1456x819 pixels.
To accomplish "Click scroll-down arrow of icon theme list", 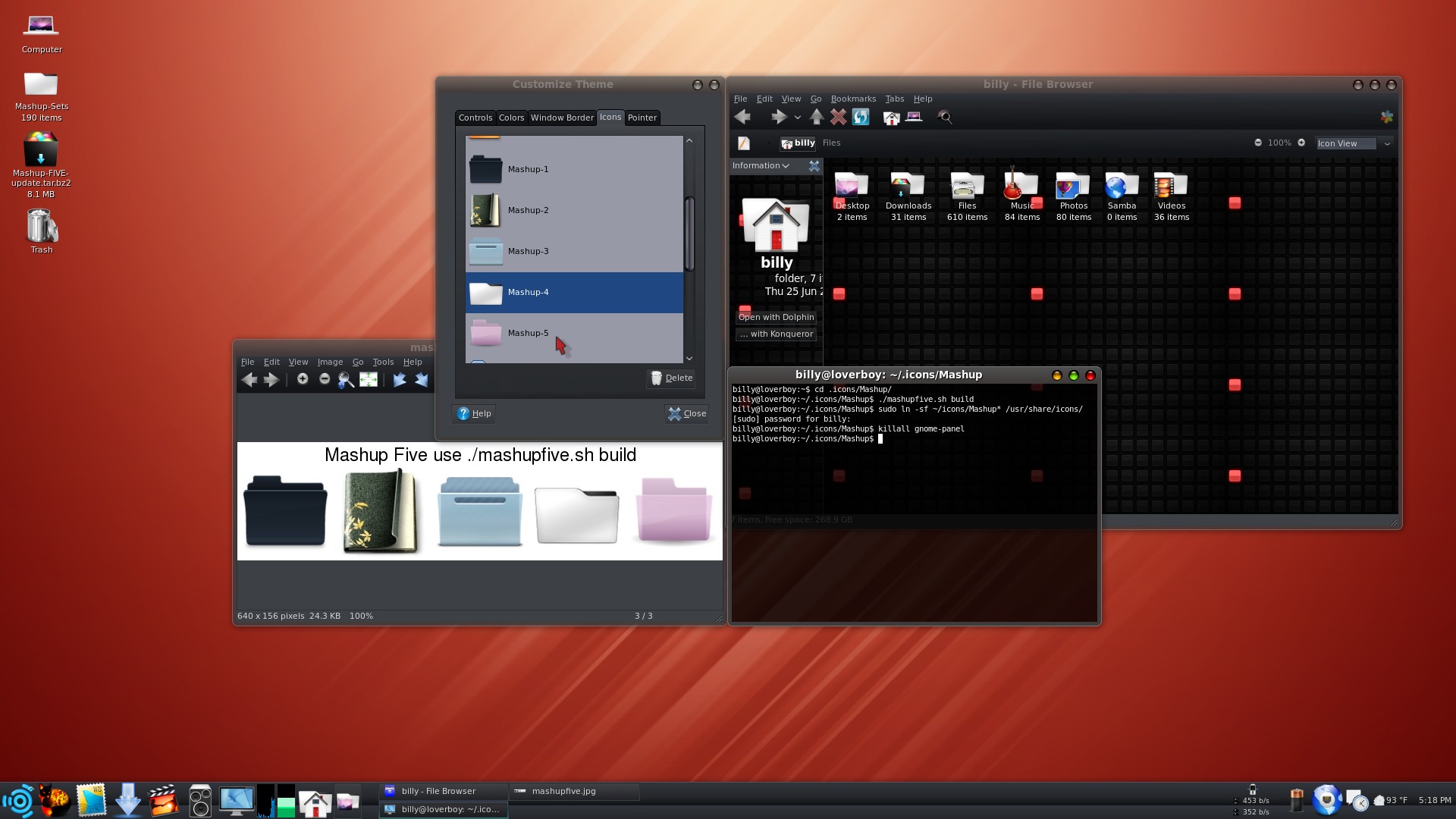I will [689, 359].
